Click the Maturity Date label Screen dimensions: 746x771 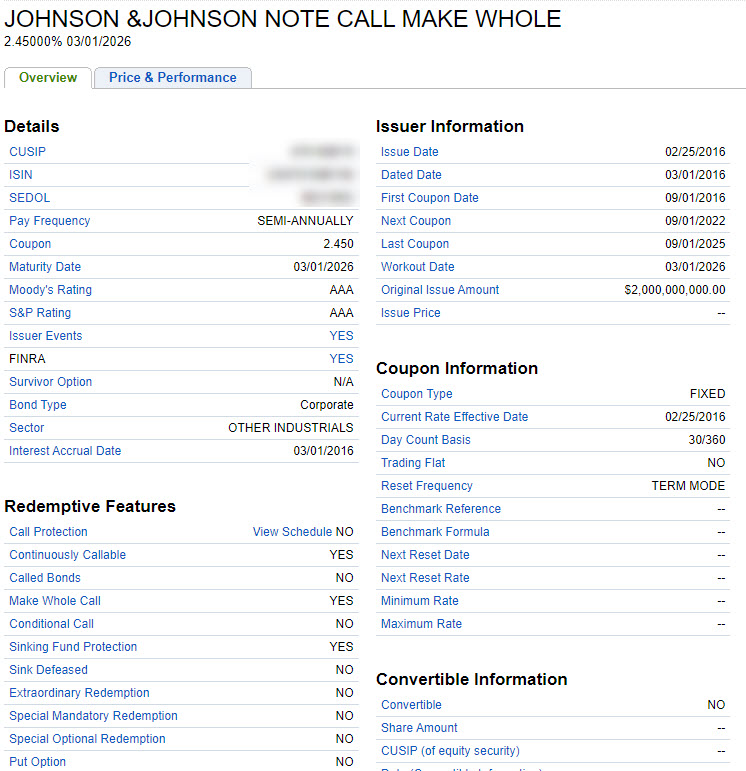tap(45, 267)
